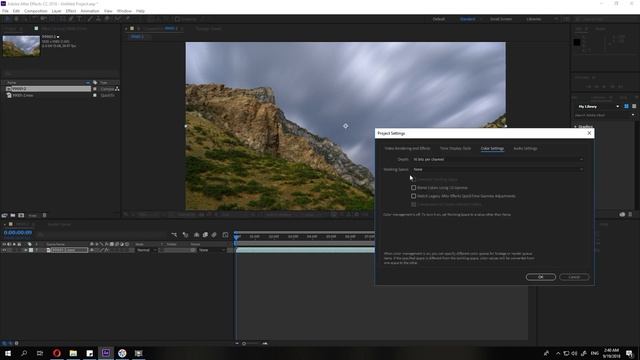640x360 pixels.
Task: Enable Blend Colors Using 1.0 Gamma
Action: point(413,188)
